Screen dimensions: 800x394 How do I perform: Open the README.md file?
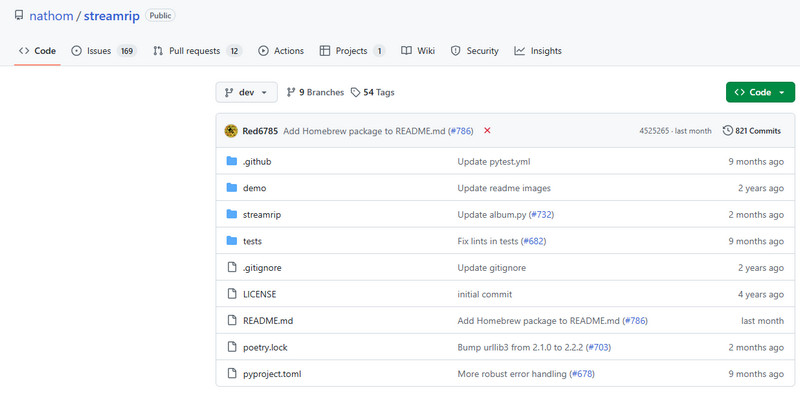[268, 321]
